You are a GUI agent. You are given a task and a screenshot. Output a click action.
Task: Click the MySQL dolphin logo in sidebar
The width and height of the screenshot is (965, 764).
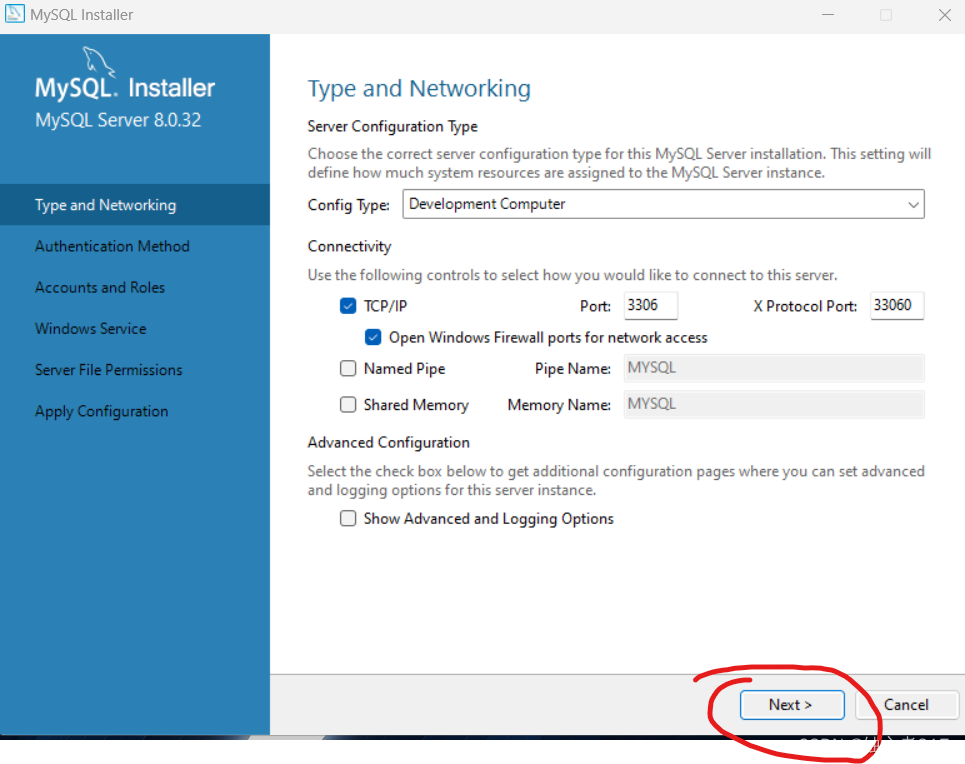[98, 62]
